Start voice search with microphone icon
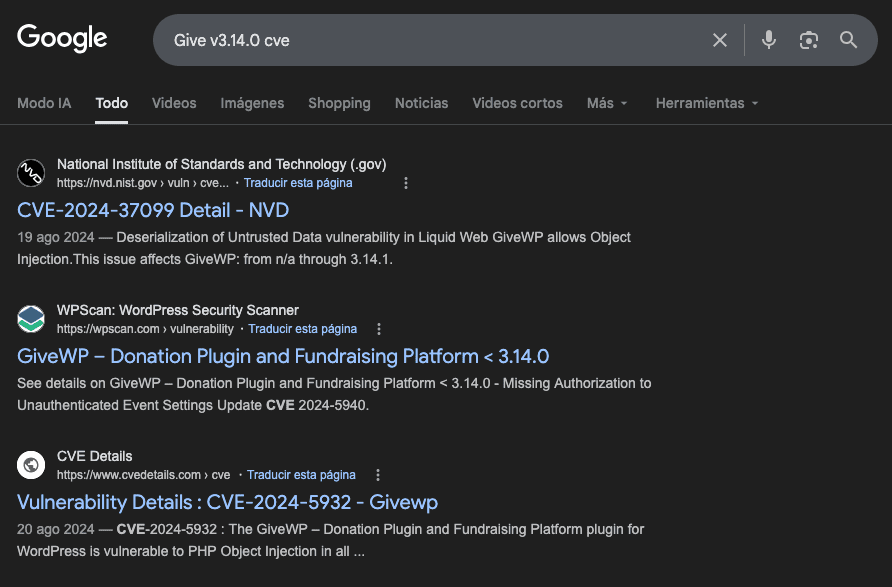Viewport: 892px width, 587px height. pos(768,40)
